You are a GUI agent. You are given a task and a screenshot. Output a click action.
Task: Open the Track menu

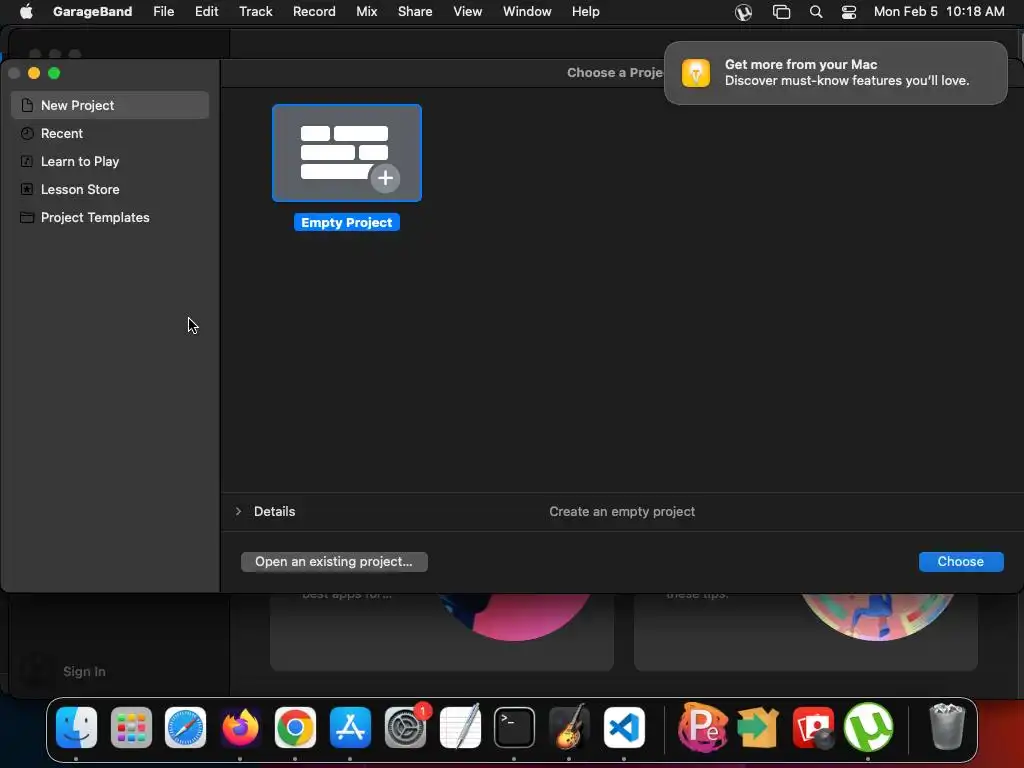[x=255, y=11]
